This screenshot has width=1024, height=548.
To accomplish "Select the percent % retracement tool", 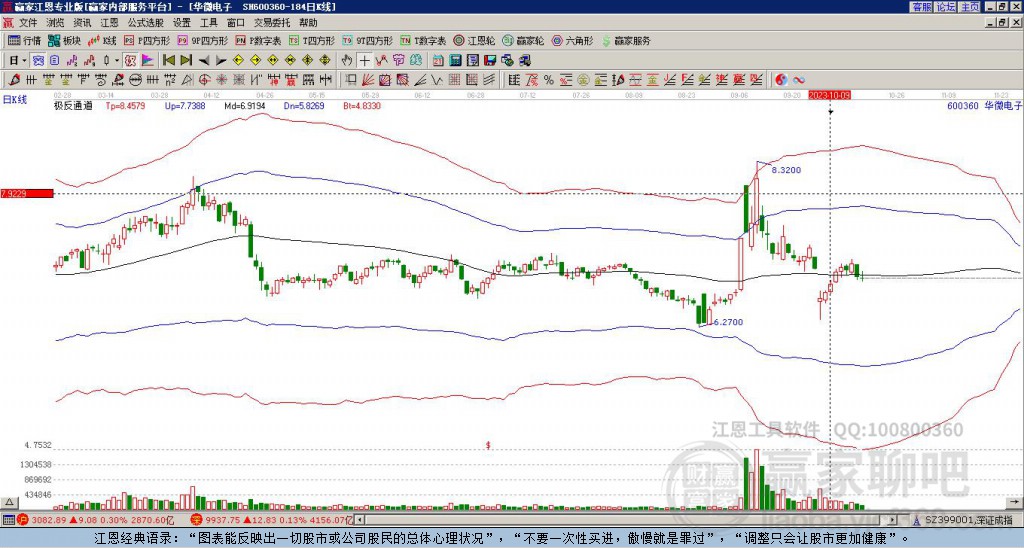I will (x=549, y=80).
